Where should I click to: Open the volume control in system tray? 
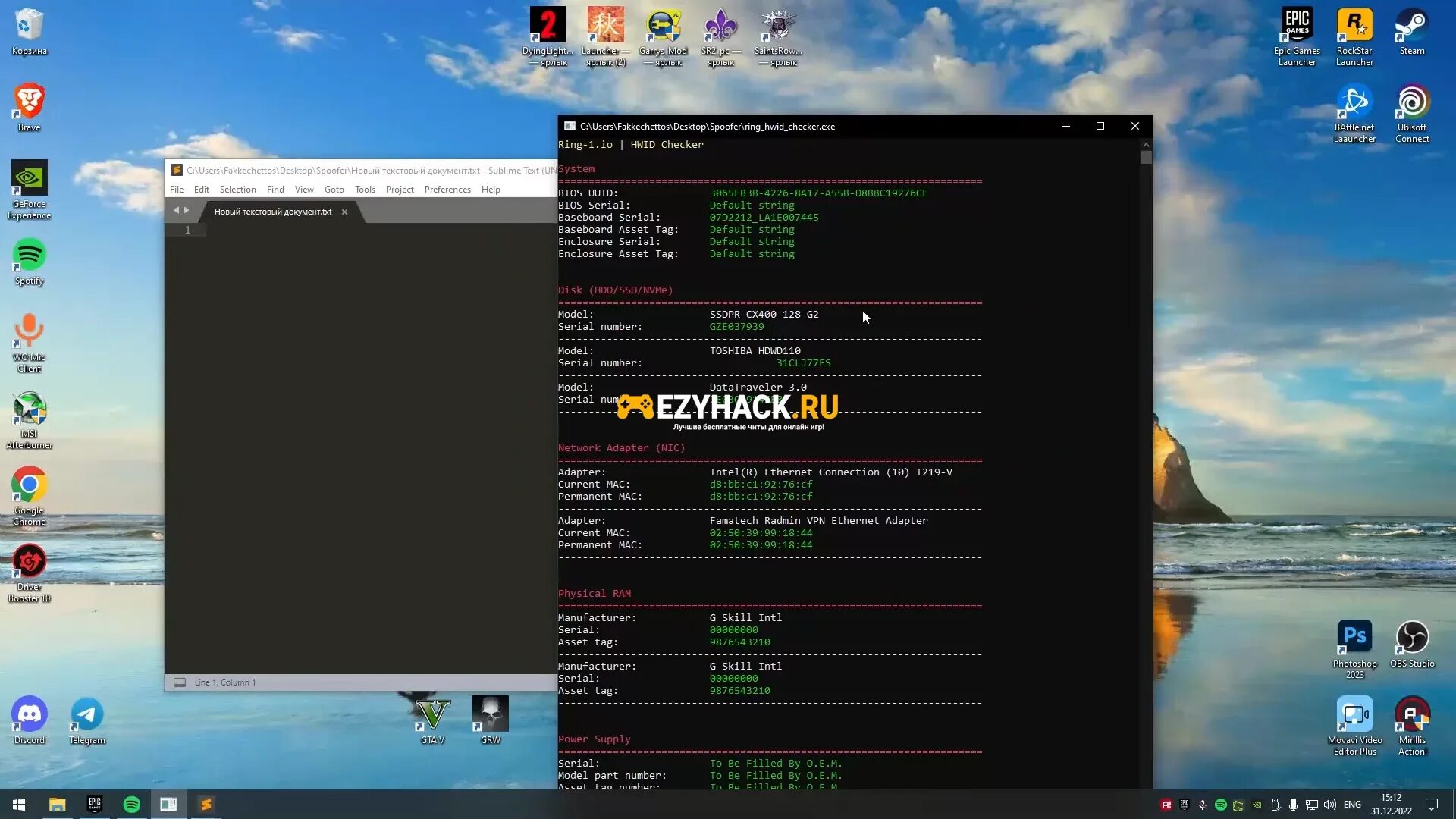click(x=1329, y=805)
